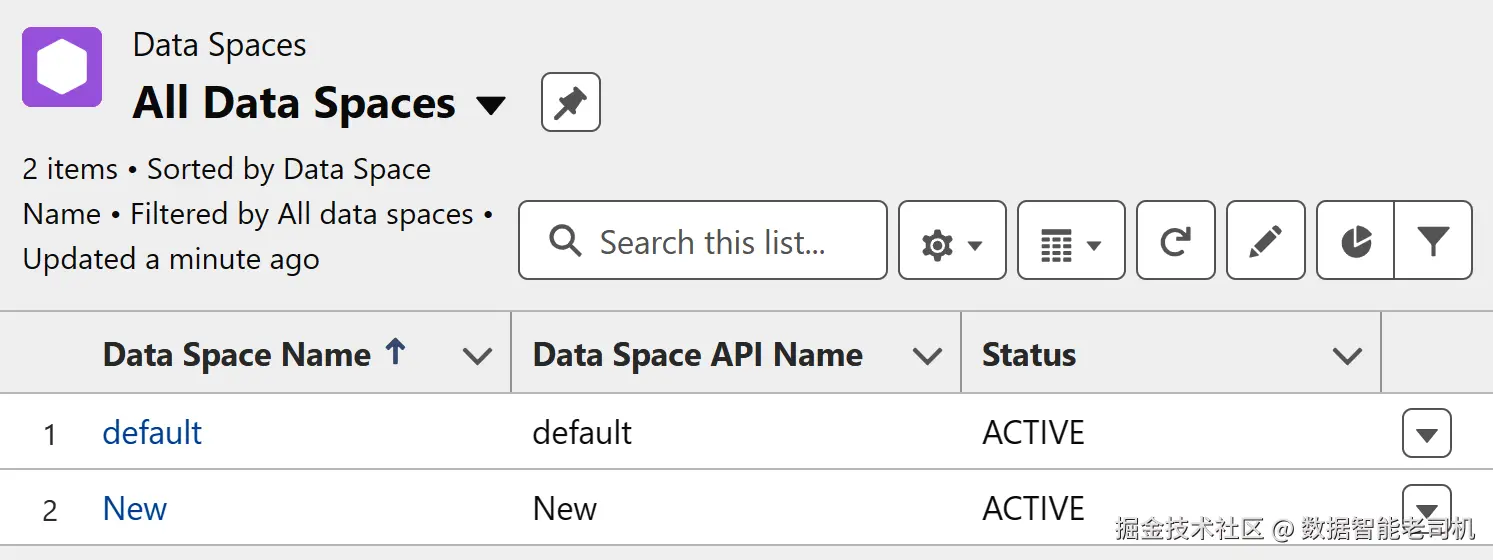
Task: Refresh the data spaces list
Action: click(1175, 241)
